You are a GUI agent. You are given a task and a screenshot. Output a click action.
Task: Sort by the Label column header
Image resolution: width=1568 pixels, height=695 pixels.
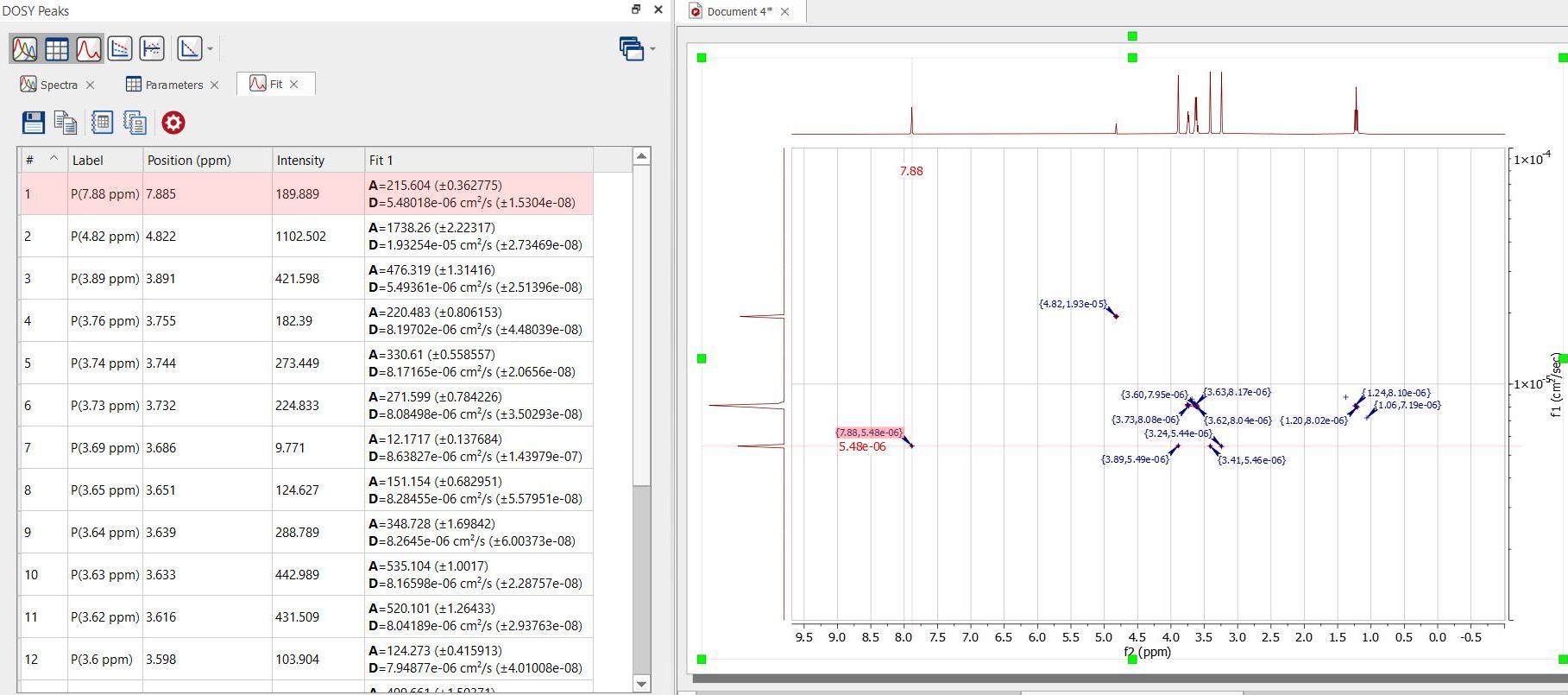105,160
